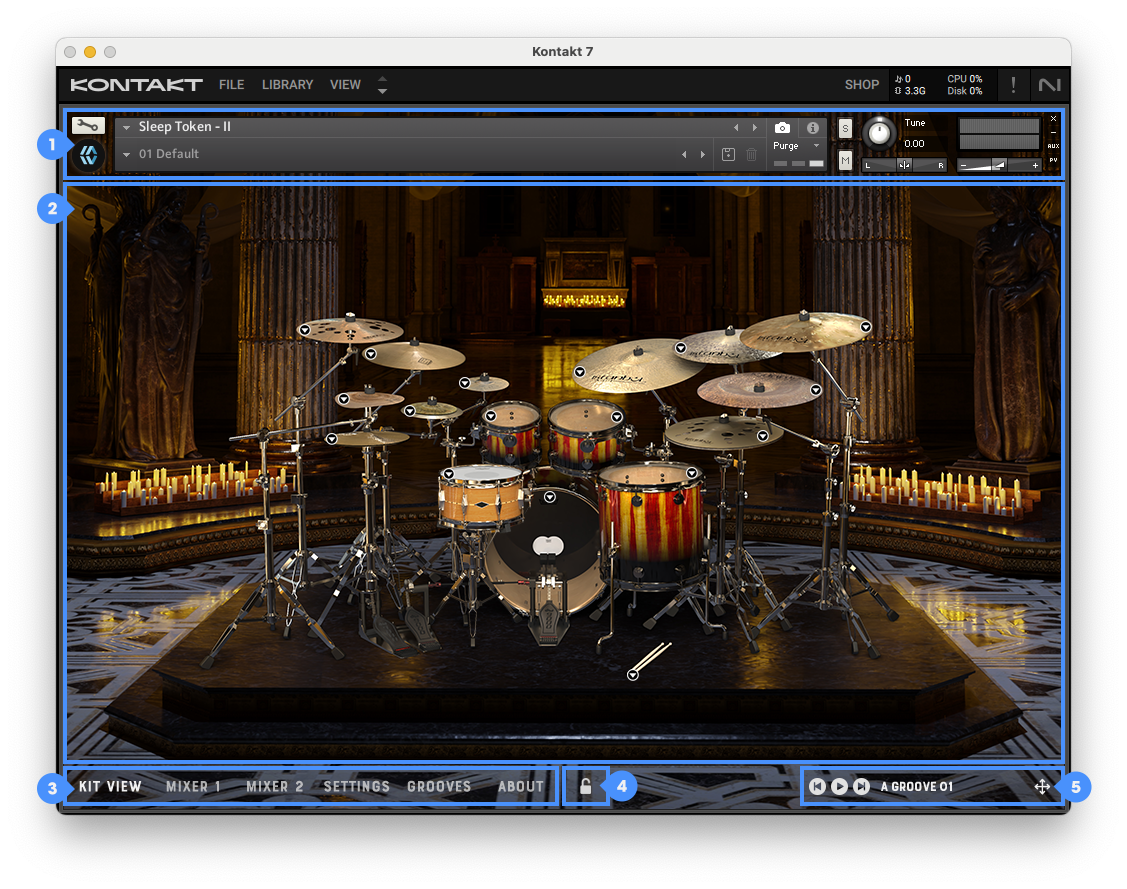
Task: Click the NI logo in header
Action: click(x=1049, y=85)
